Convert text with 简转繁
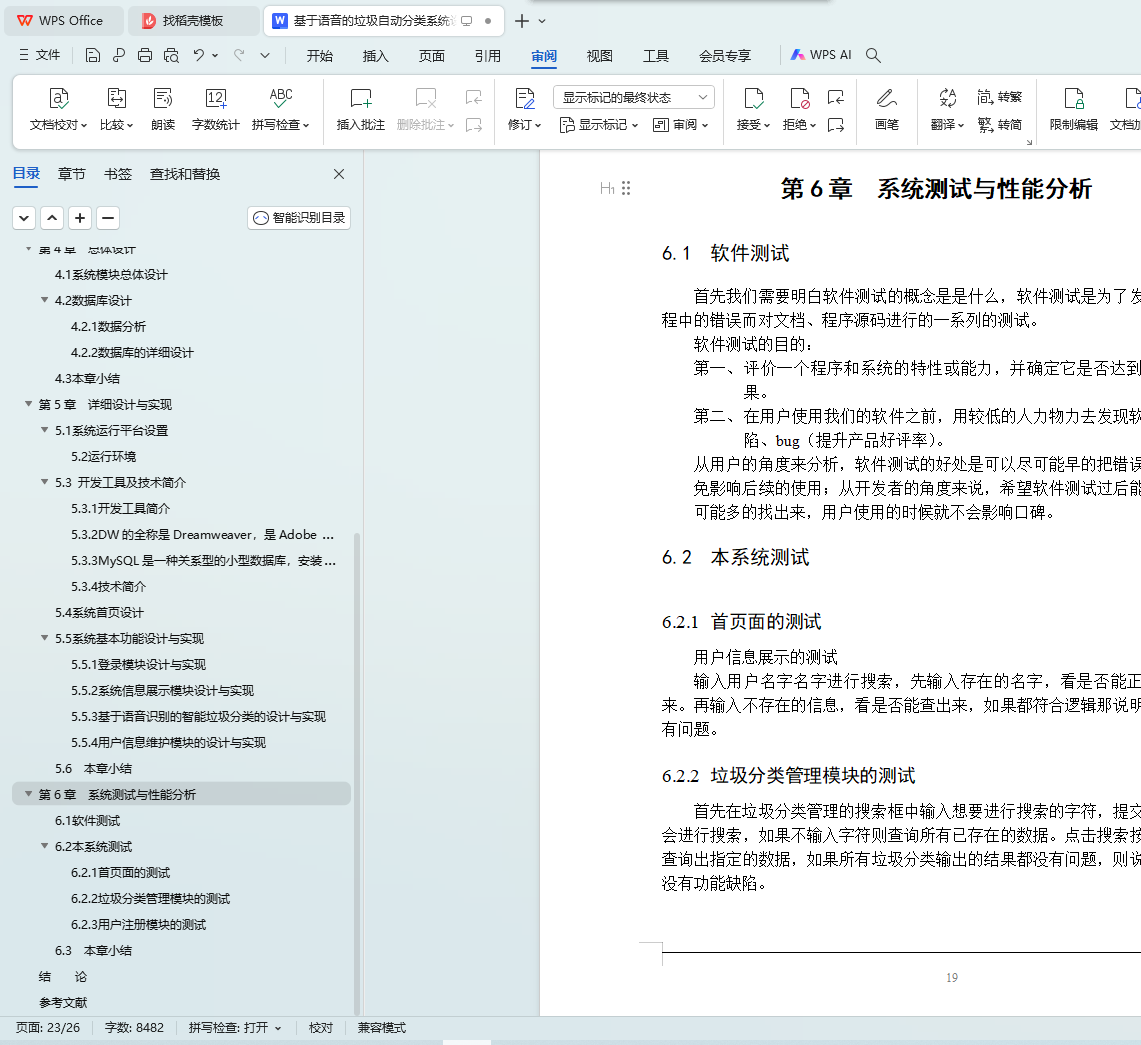Screen dimensions: 1141x1045 [1000, 97]
